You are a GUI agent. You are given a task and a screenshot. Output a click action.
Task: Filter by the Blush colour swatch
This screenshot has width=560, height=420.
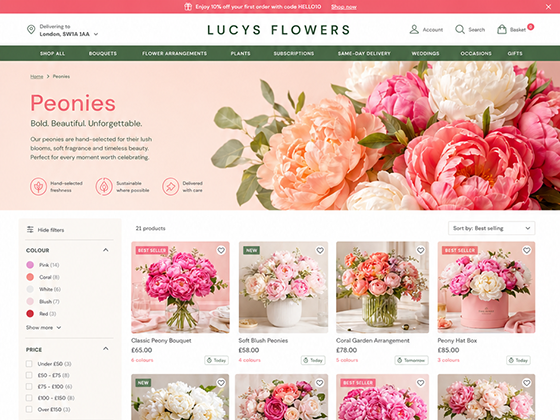point(30,301)
